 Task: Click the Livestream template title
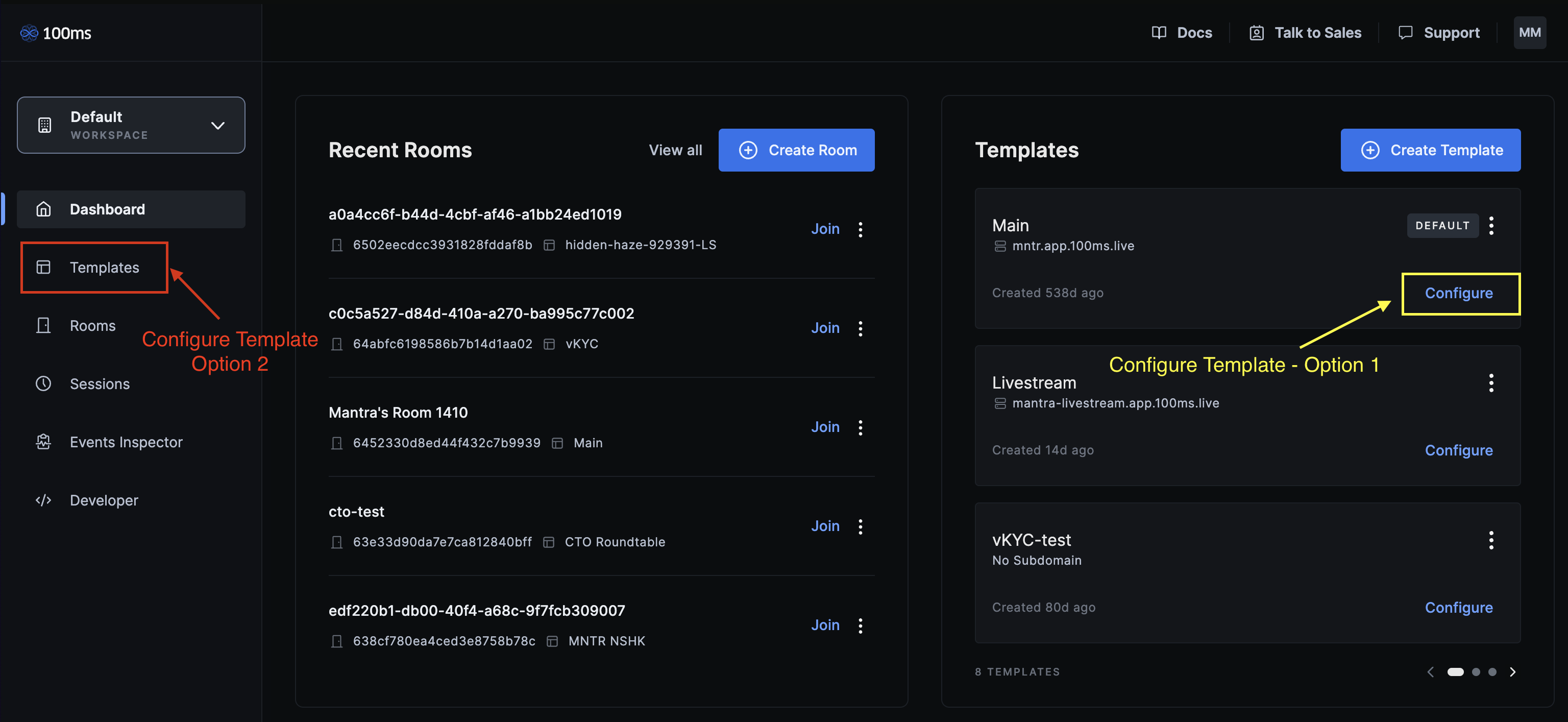pyautogui.click(x=1034, y=383)
